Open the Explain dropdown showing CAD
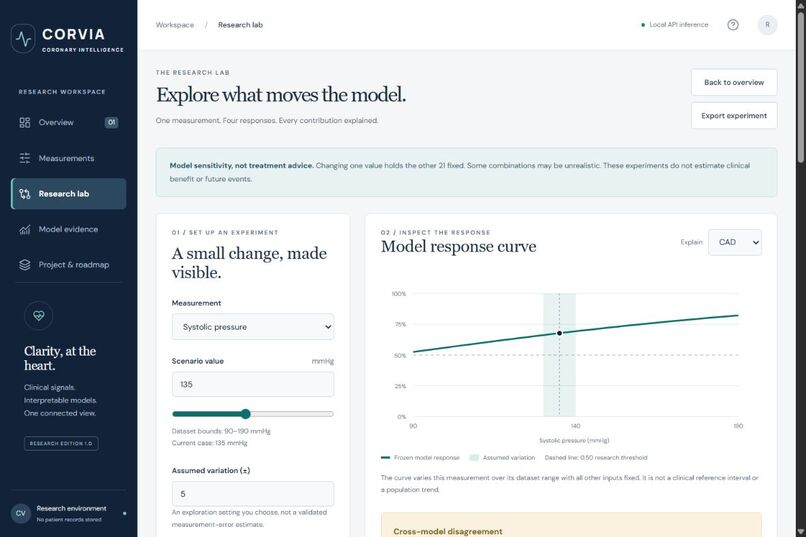This screenshot has width=806, height=537. click(735, 242)
